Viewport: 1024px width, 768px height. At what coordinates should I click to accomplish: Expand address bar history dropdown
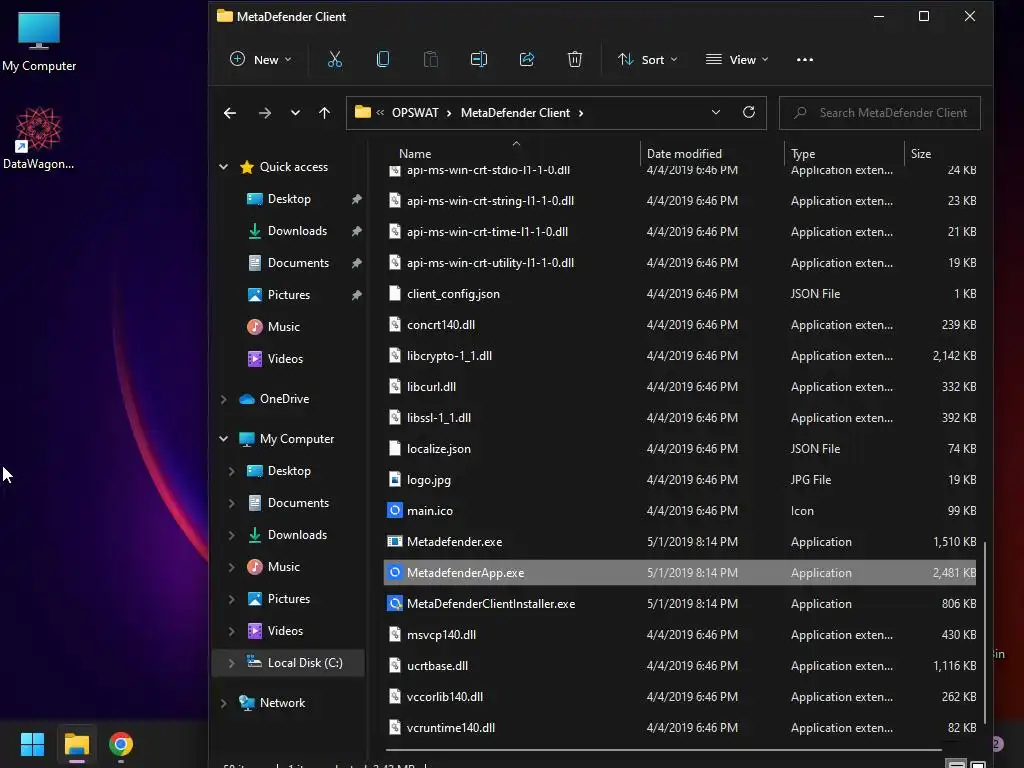click(x=716, y=112)
